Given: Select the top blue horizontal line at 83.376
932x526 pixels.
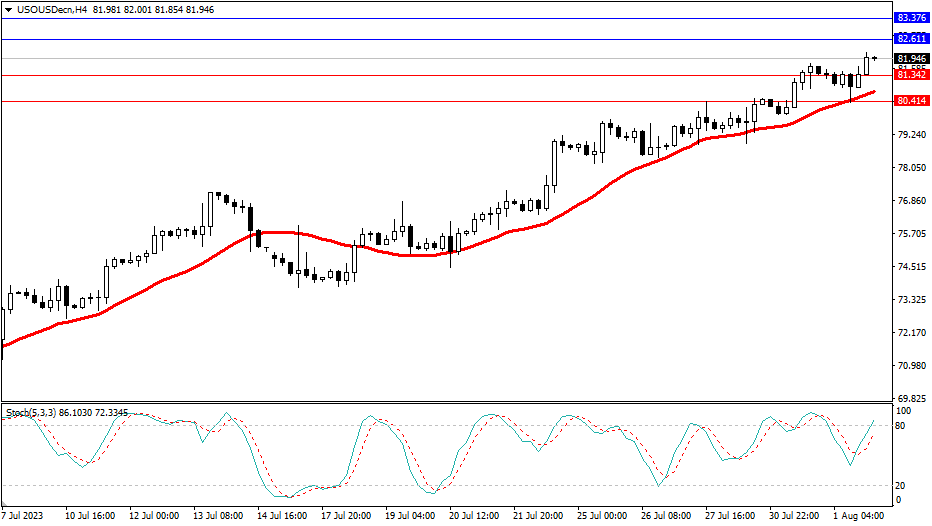Looking at the screenshot, I should point(450,18).
